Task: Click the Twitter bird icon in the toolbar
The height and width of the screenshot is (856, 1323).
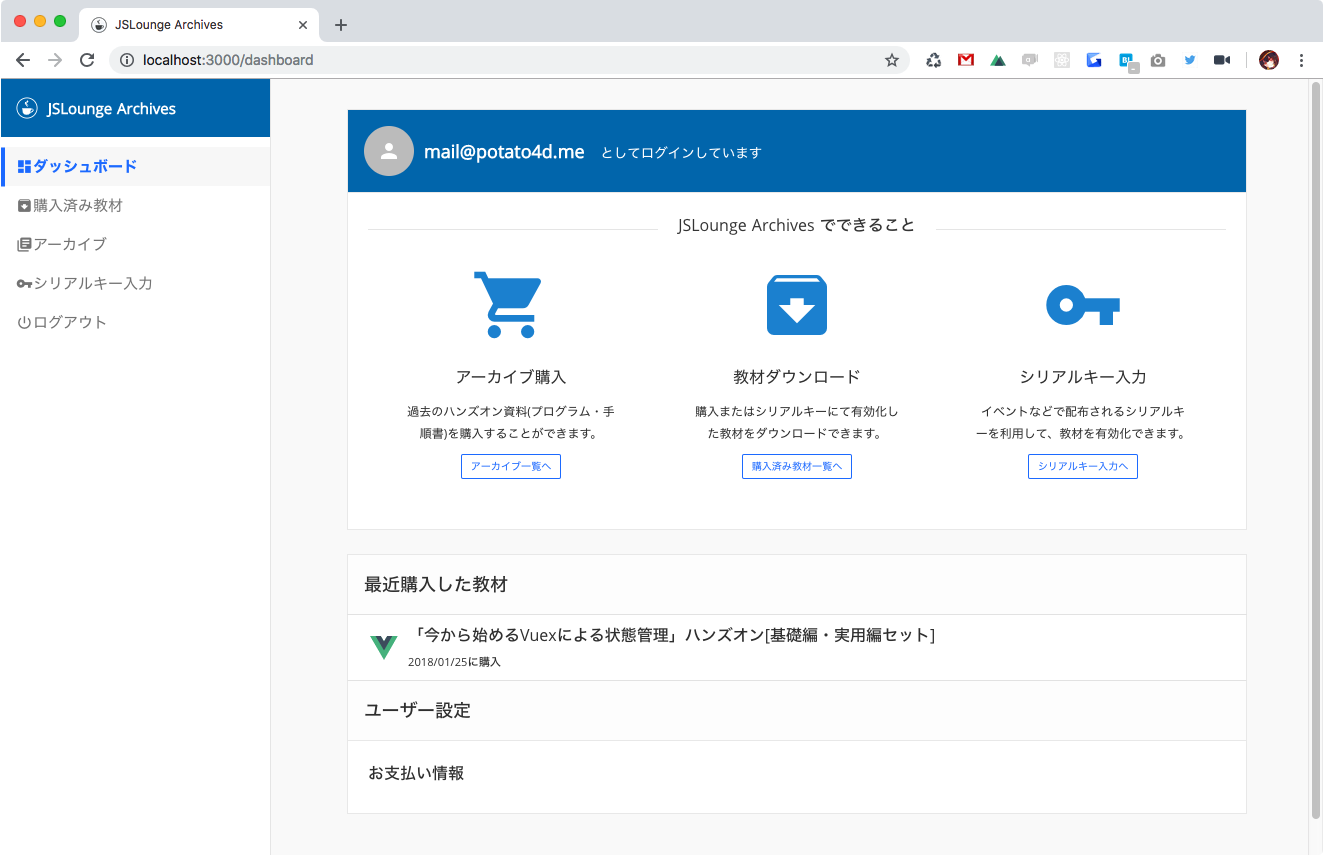Action: tap(1190, 60)
